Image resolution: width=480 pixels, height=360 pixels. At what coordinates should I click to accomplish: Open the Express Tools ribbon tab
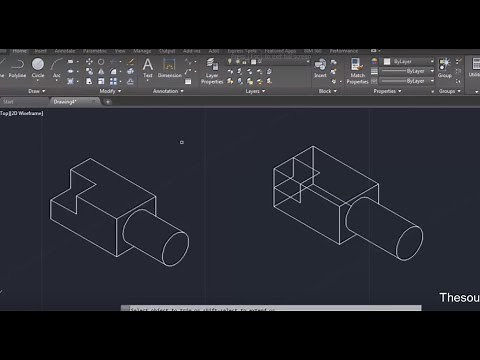pyautogui.click(x=242, y=51)
